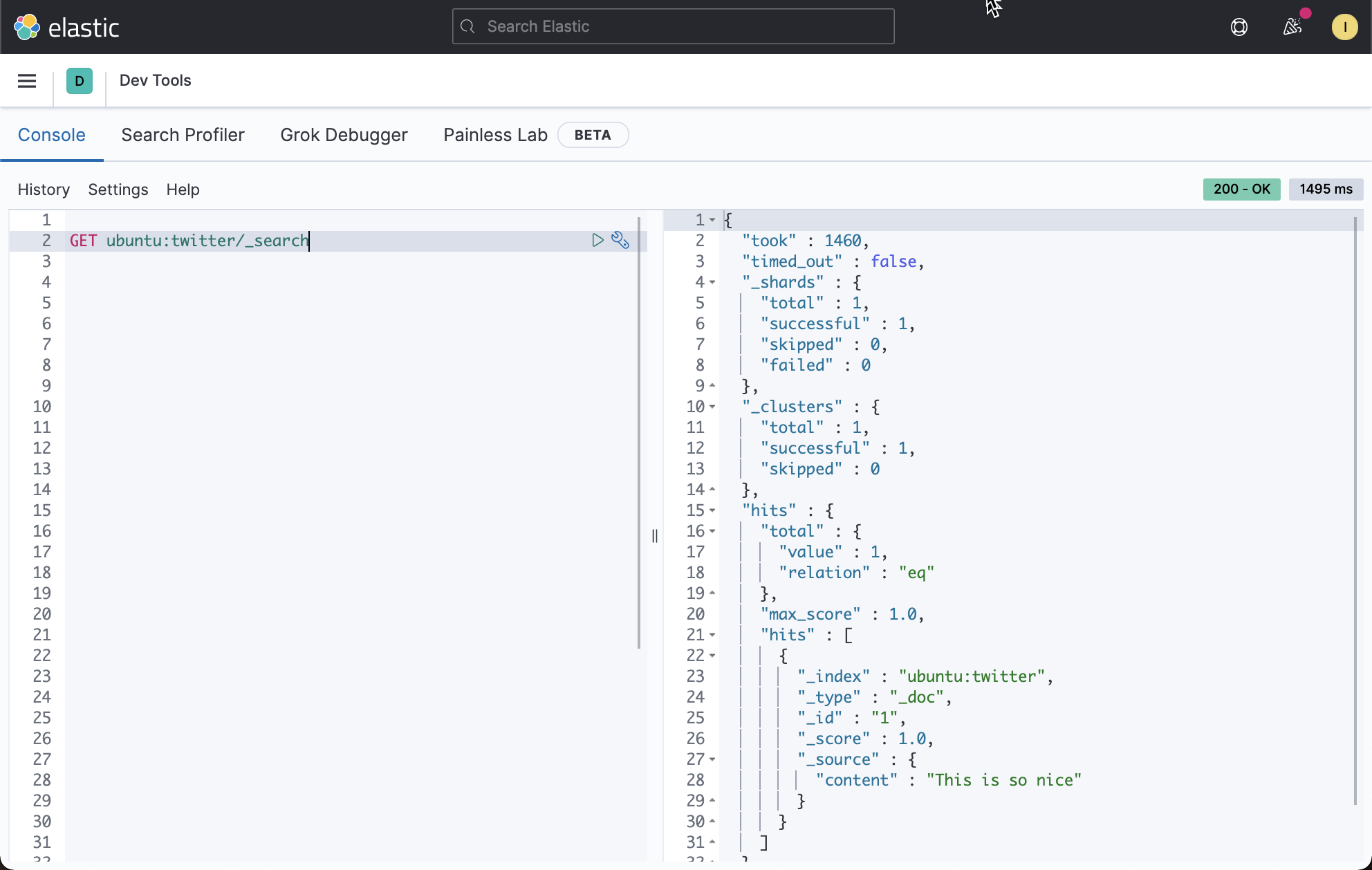1372x870 pixels.
Task: Collapse the _source object in the response
Action: (713, 759)
